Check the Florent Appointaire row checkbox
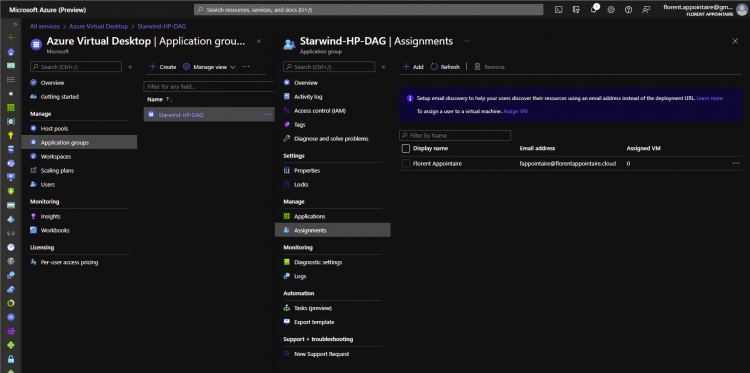 406,164
